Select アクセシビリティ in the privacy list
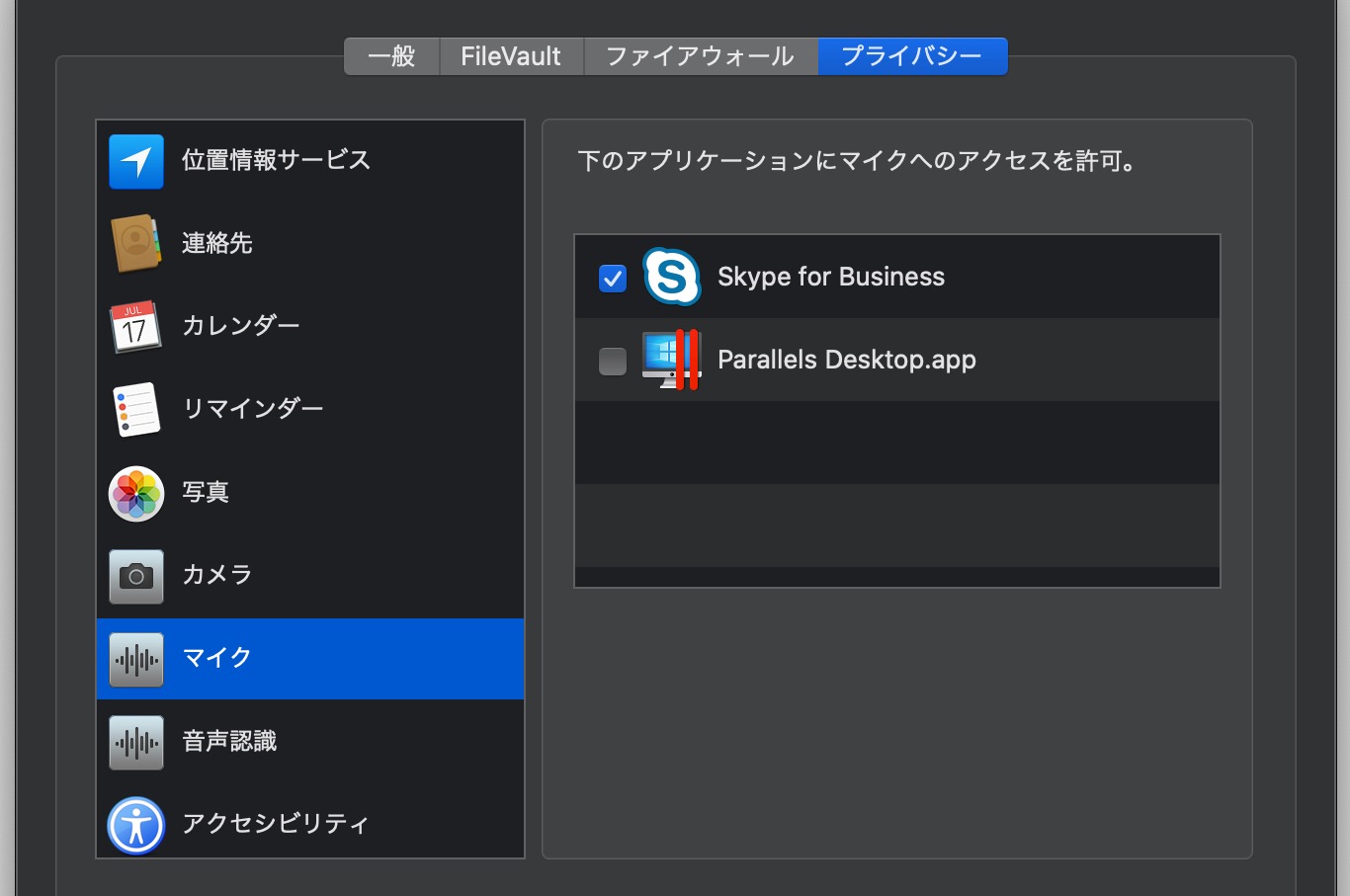This screenshot has width=1350, height=896. click(x=310, y=823)
